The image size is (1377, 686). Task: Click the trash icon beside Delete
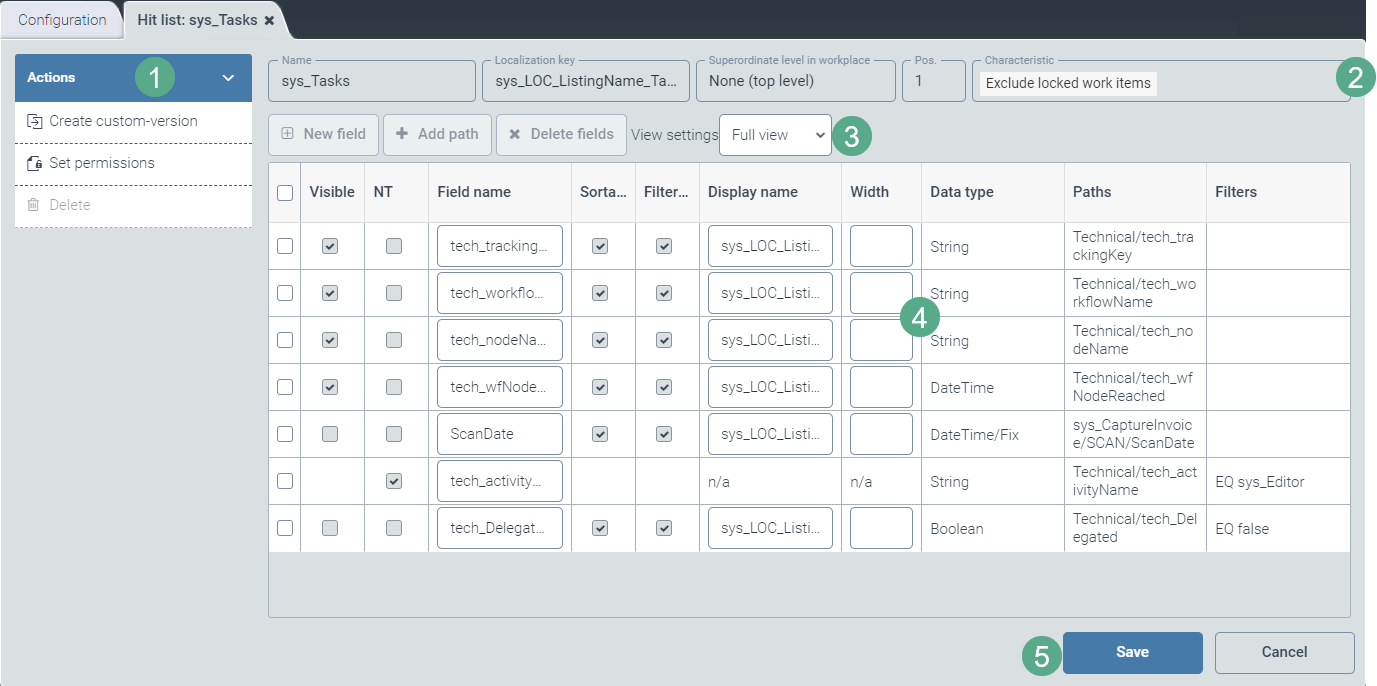(x=34, y=205)
